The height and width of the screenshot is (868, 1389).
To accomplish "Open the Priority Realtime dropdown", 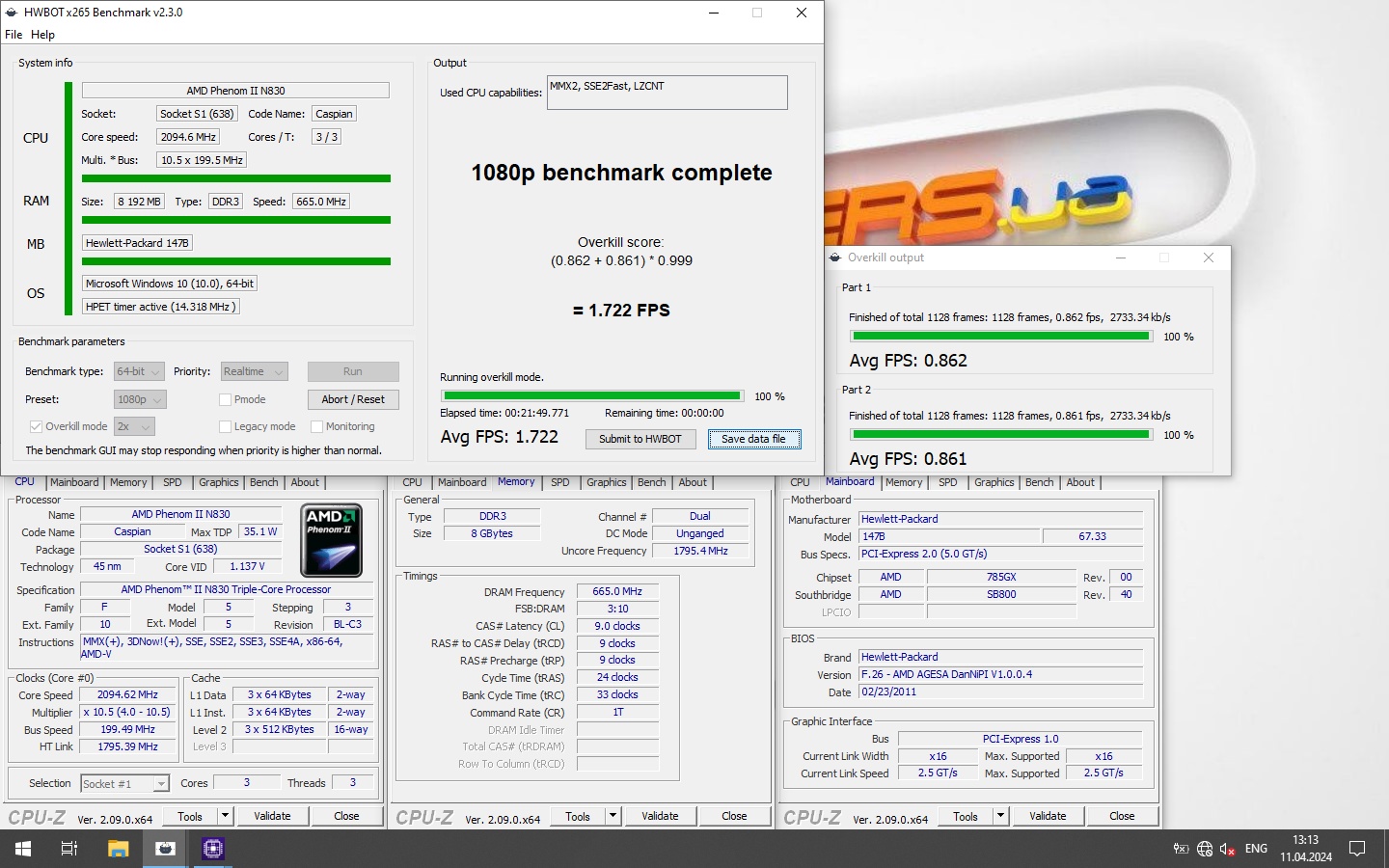I will point(255,371).
